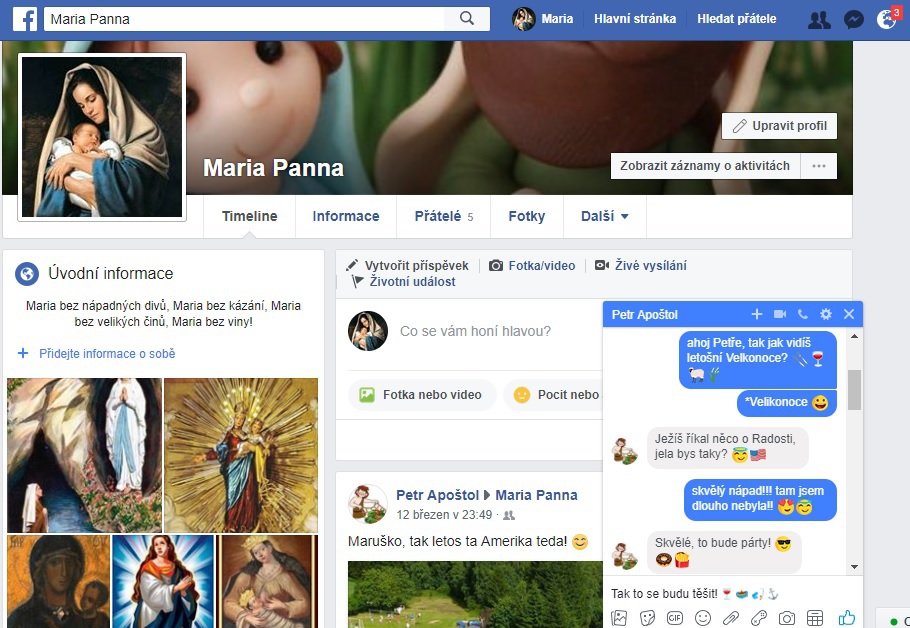This screenshot has width=910, height=628.
Task: Open dark icon Madonna photo thumbnail
Action: 59,581
